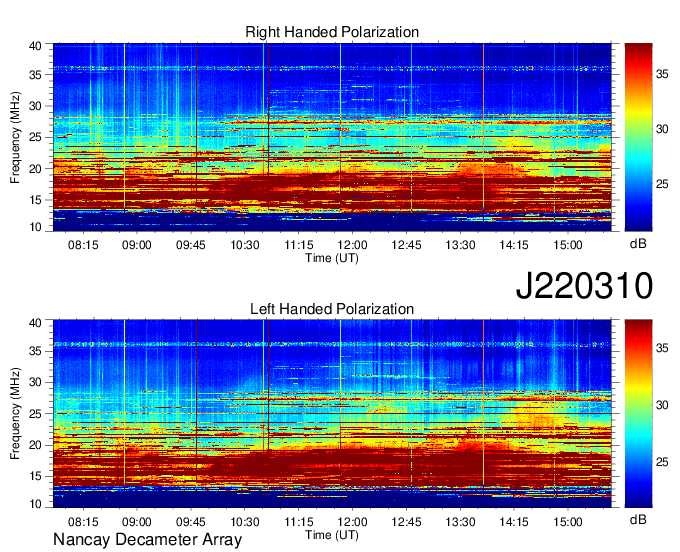Screen dimensions: 680x552
Task: Click the Right Handed plot's color bar
Action: click(638, 137)
